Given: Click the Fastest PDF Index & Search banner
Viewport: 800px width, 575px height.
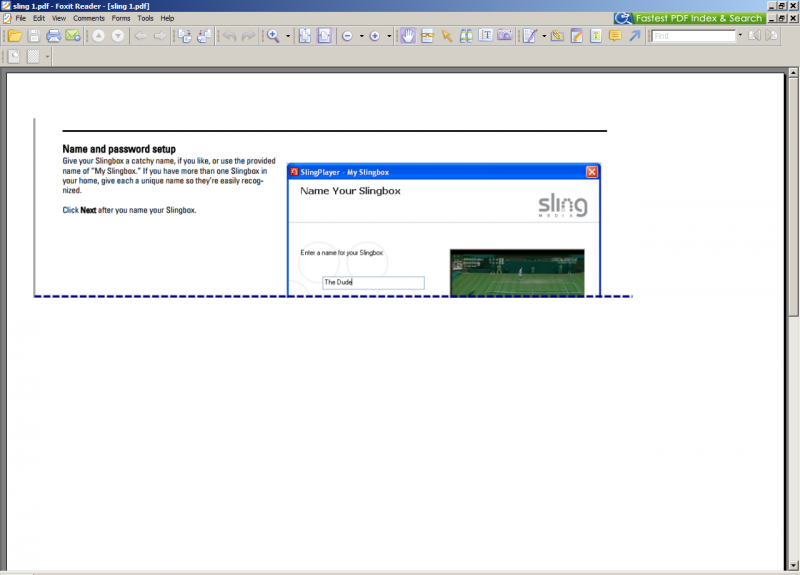Looking at the screenshot, I should (x=690, y=18).
